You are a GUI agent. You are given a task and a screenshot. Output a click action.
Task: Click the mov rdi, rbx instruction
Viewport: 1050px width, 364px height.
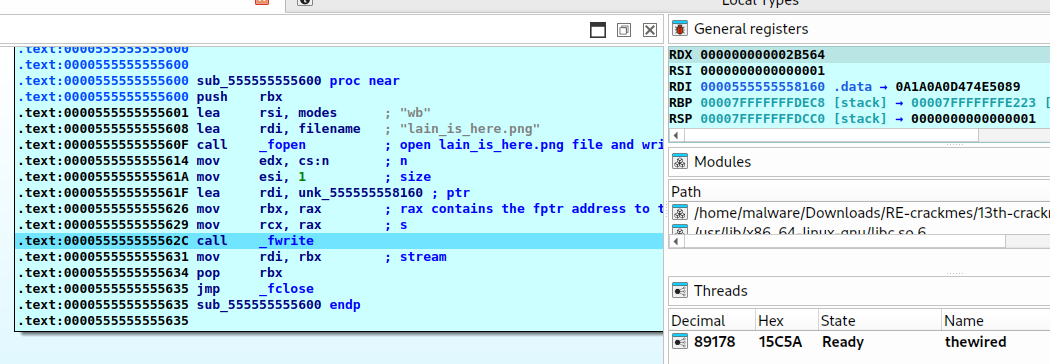(259, 257)
